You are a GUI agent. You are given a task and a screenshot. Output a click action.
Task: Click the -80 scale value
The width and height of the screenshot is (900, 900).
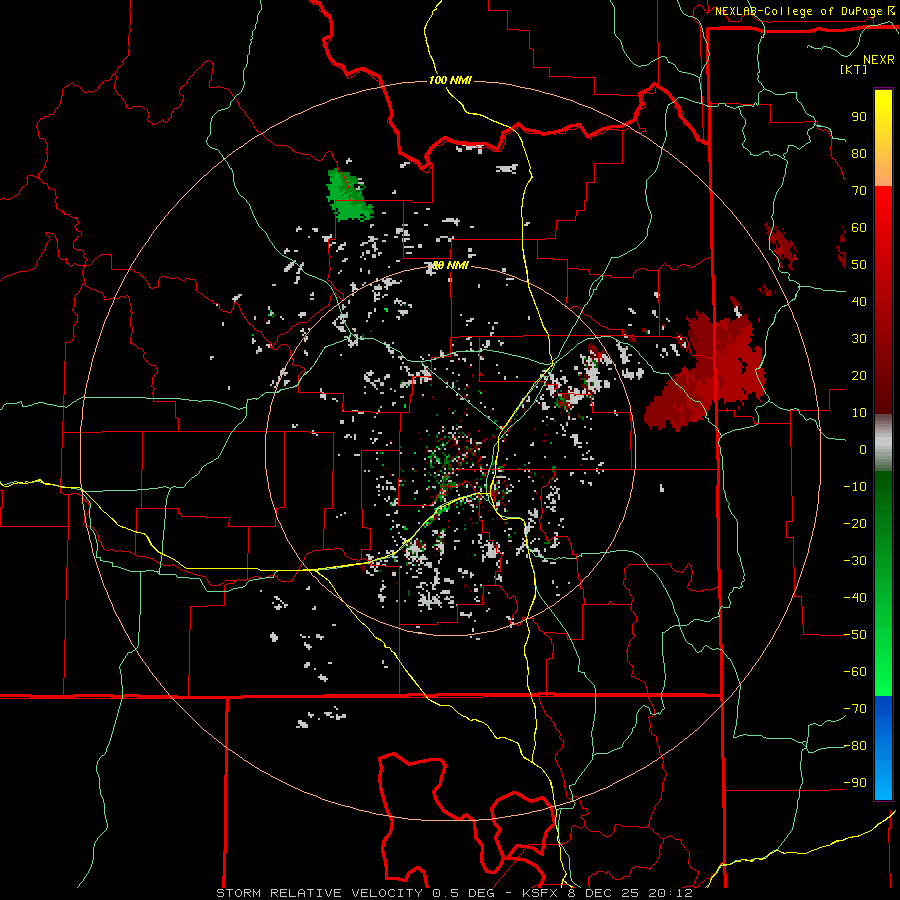click(x=855, y=746)
